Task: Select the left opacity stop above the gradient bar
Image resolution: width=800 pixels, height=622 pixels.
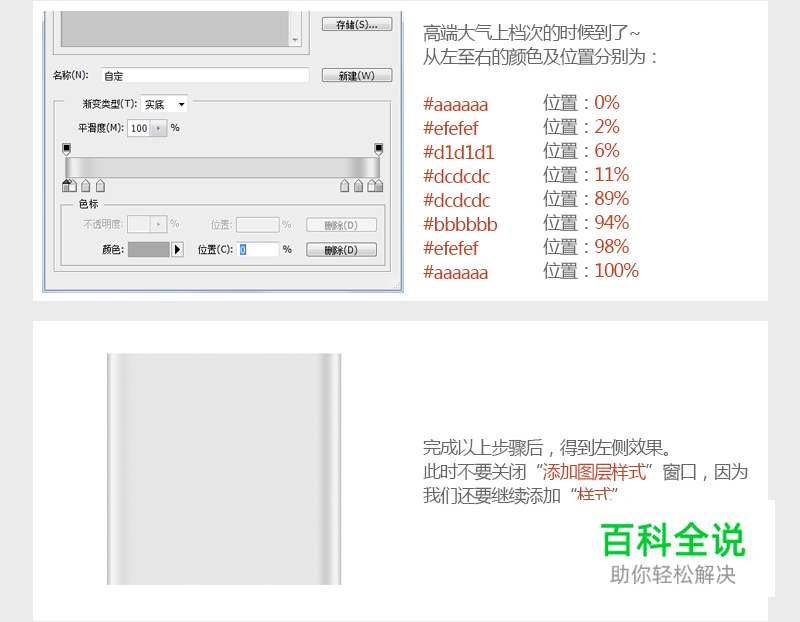Action: (x=66, y=147)
